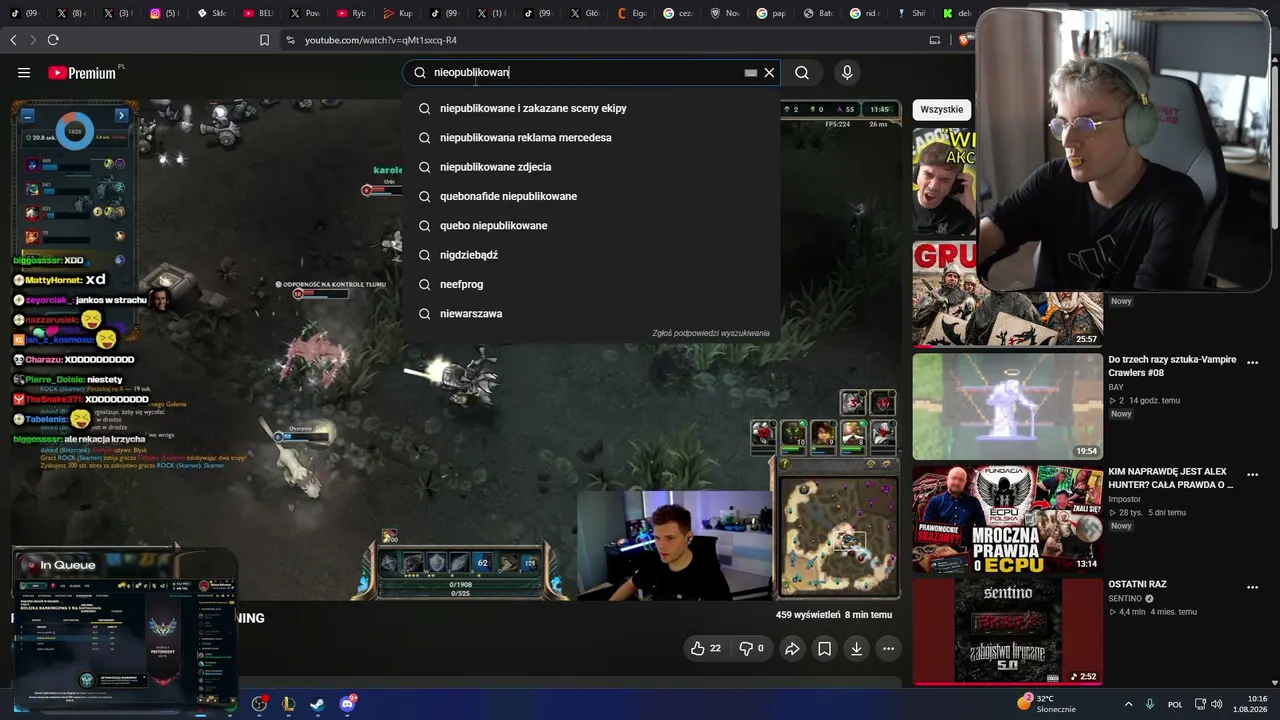Select suggestion "niepublikowane i zakazane sceny ekipy"
The image size is (1280, 720).
pos(591,108)
